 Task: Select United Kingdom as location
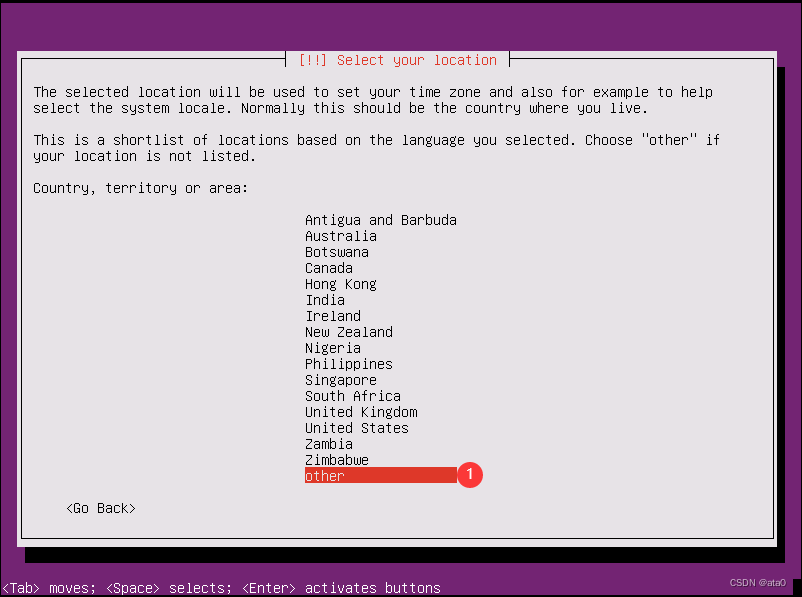coord(361,412)
